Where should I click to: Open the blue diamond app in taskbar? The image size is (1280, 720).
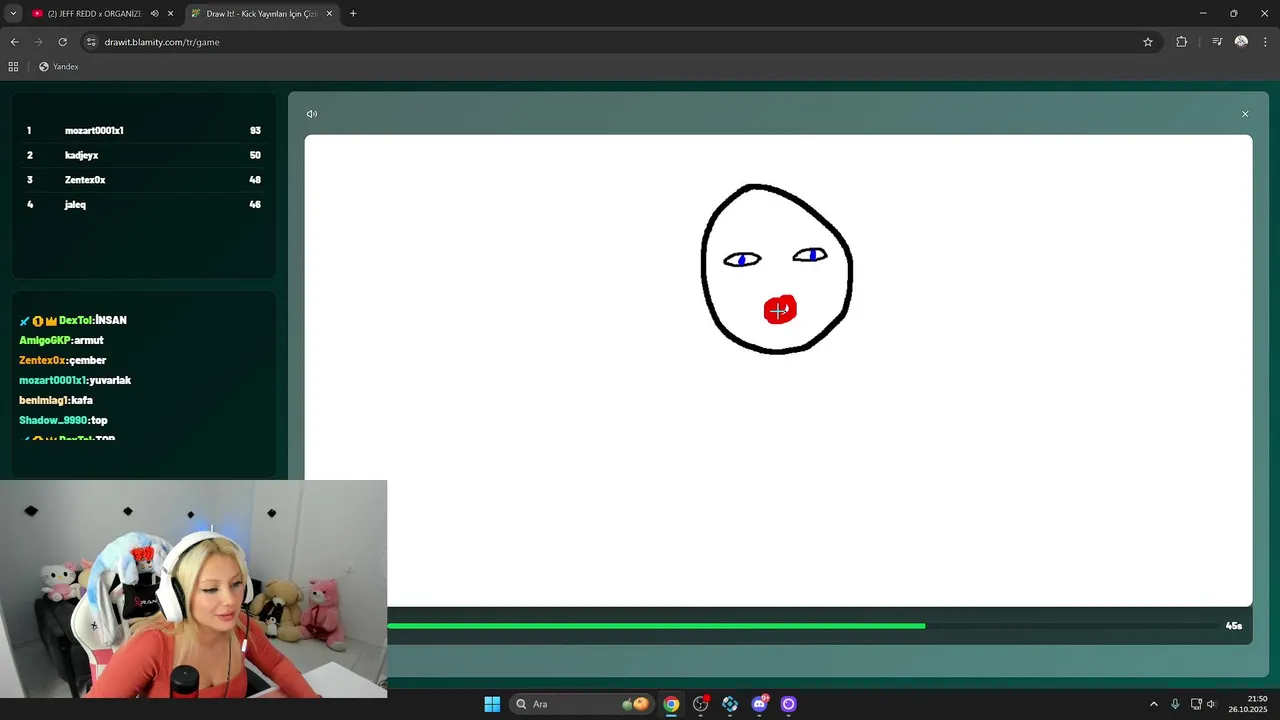tap(730, 704)
